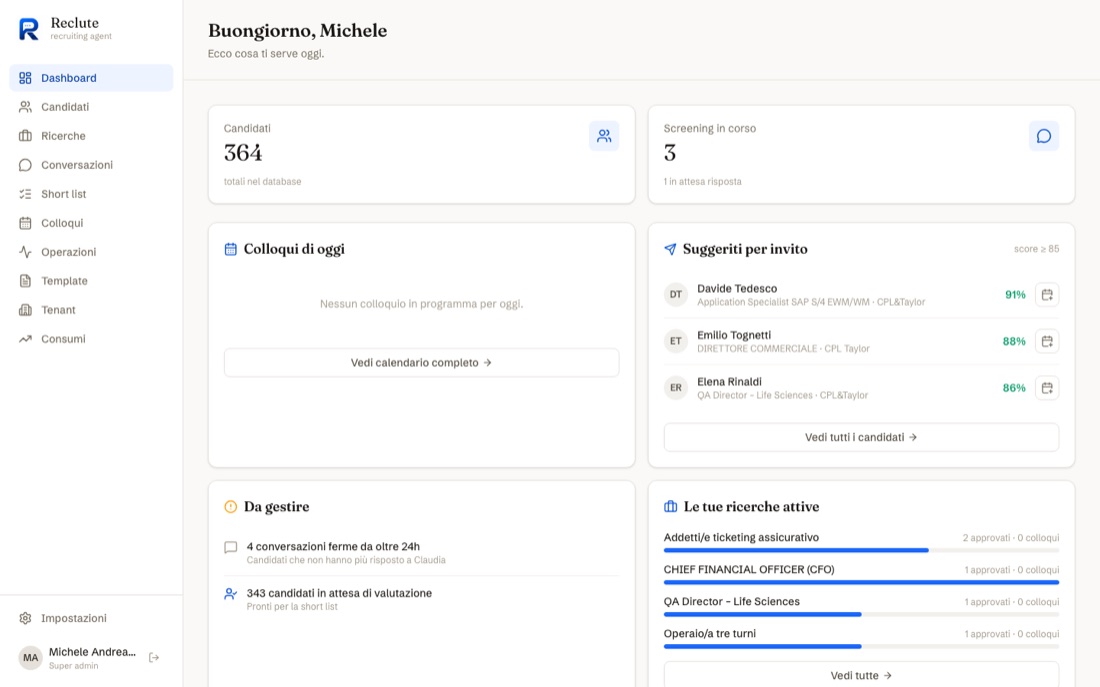Click the warning icon beside Da gestire

[x=230, y=507]
